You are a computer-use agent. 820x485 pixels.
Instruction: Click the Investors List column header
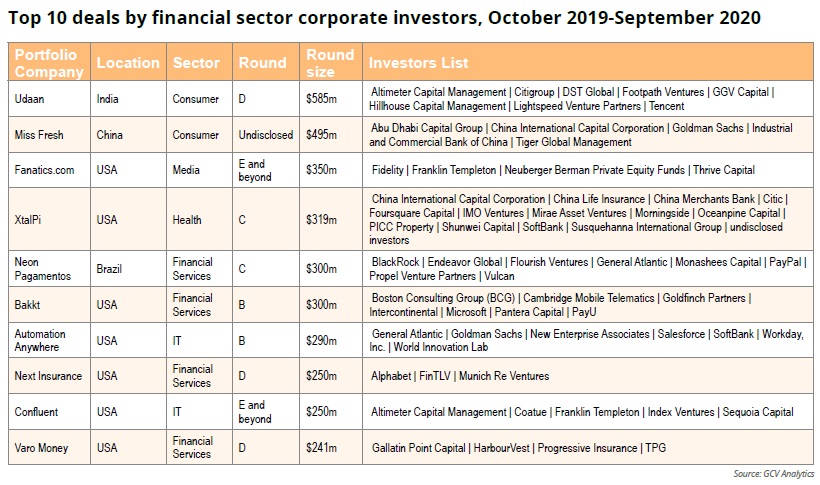418,62
